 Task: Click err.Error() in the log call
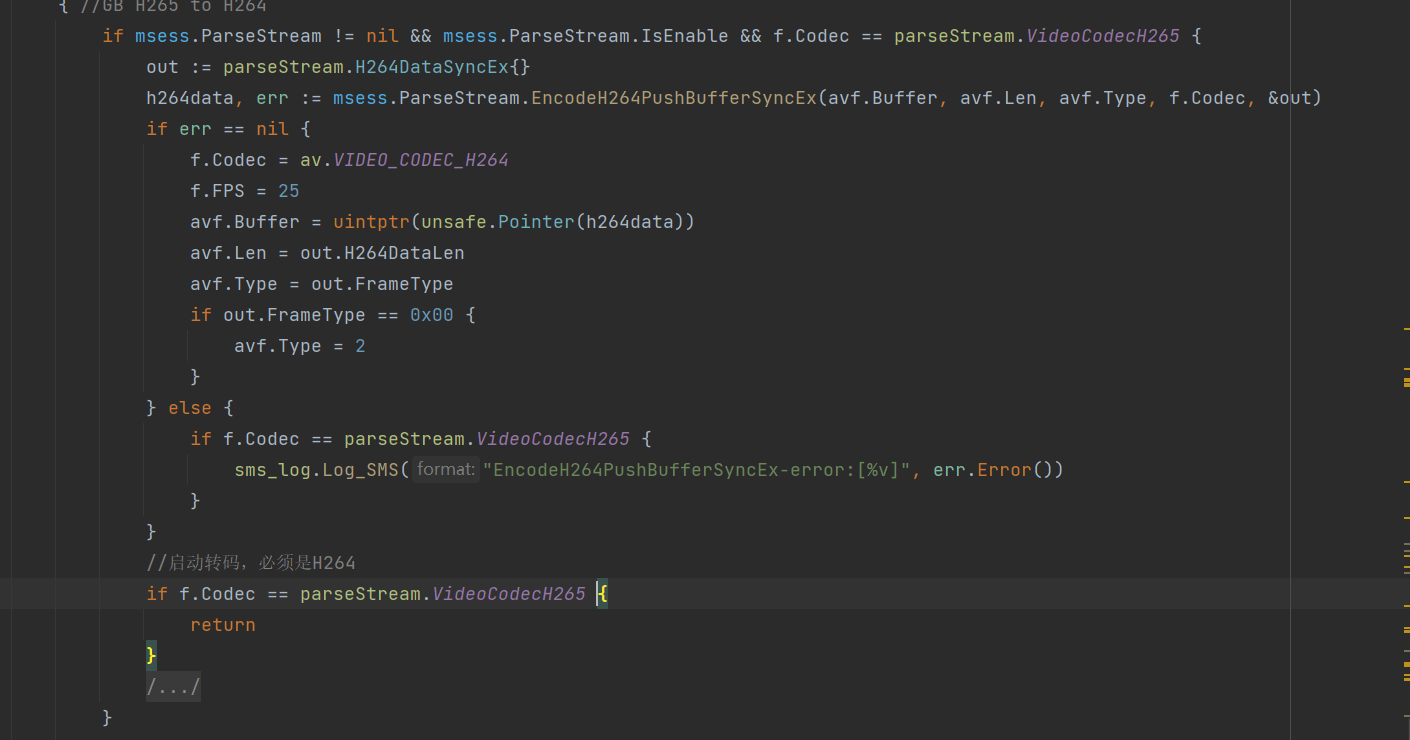(x=992, y=470)
